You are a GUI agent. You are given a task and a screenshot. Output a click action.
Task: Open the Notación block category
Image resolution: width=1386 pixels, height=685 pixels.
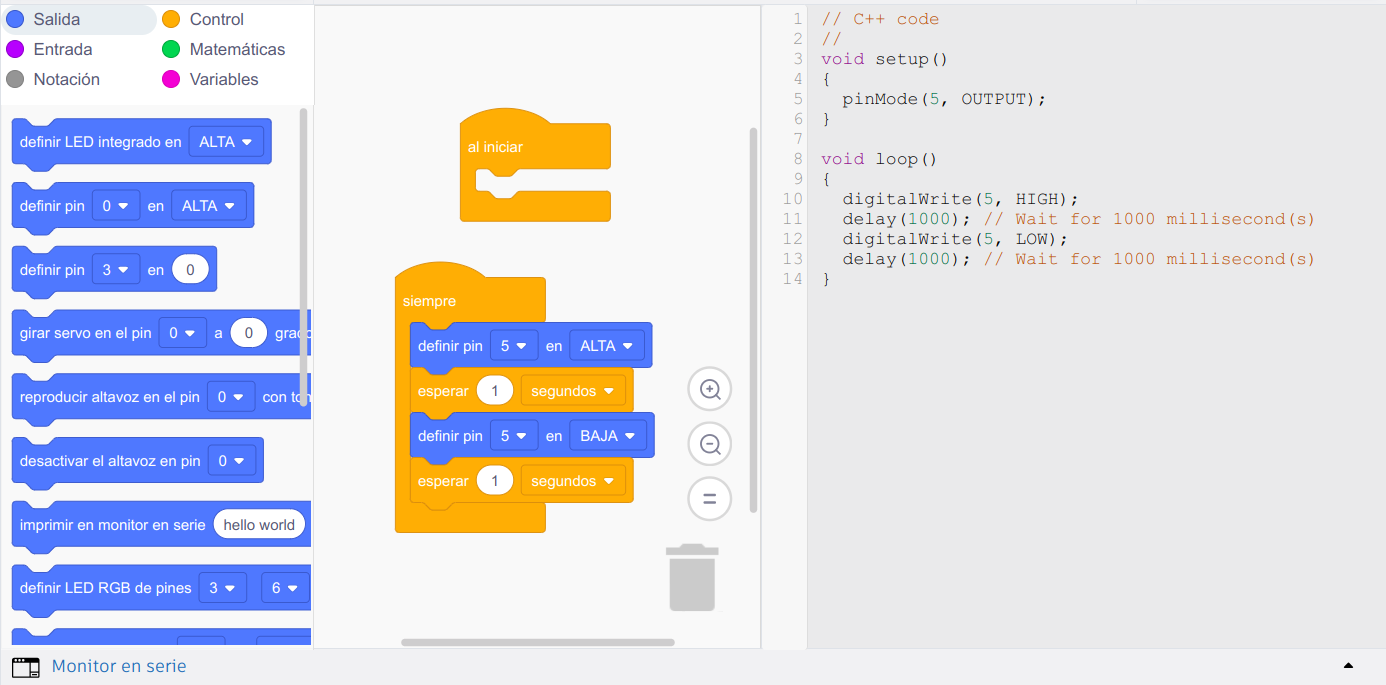click(x=66, y=79)
